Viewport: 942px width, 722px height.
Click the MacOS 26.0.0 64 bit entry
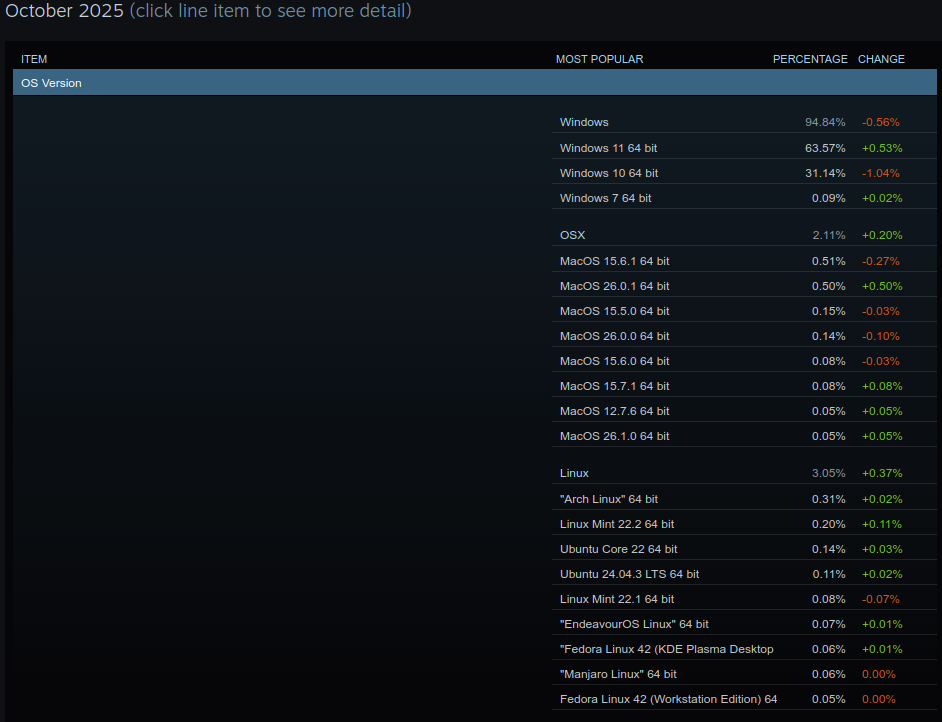click(x=744, y=336)
